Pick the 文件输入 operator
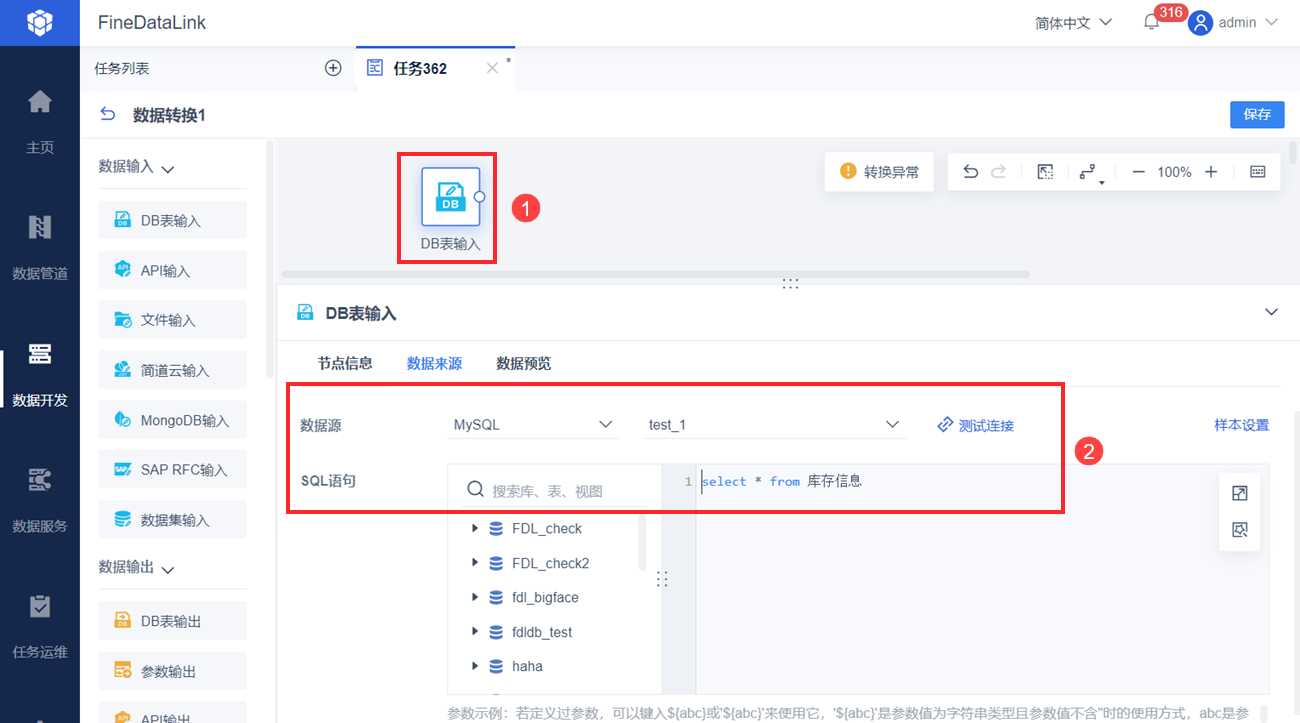This screenshot has width=1300, height=723. click(172, 320)
